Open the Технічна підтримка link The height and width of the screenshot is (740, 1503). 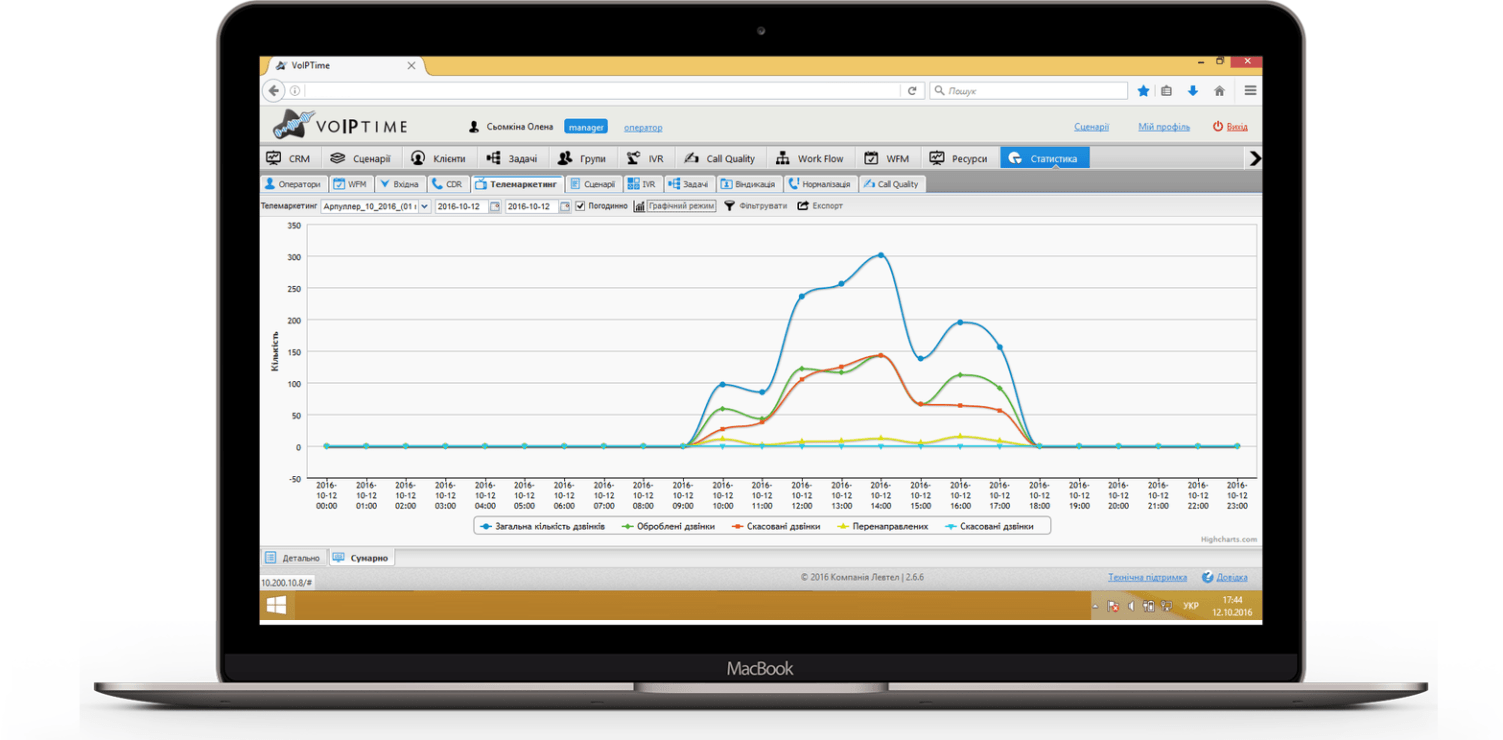1147,577
